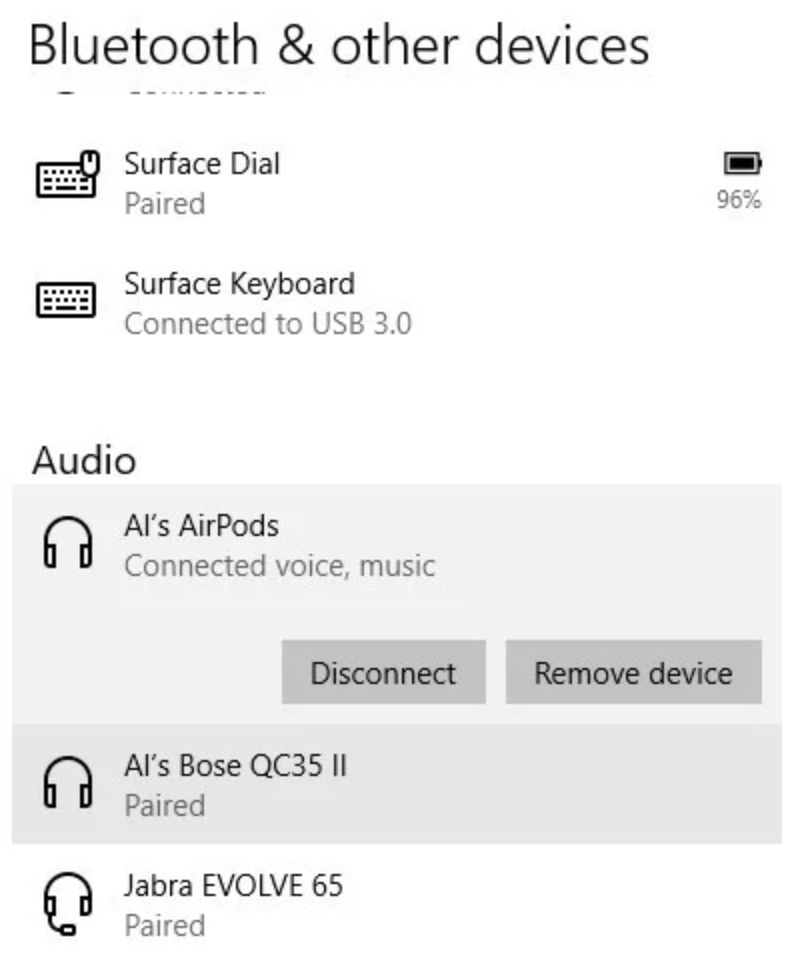The width and height of the screenshot is (802, 962).
Task: Select the Surface Keyboard device name
Action: click(x=239, y=284)
